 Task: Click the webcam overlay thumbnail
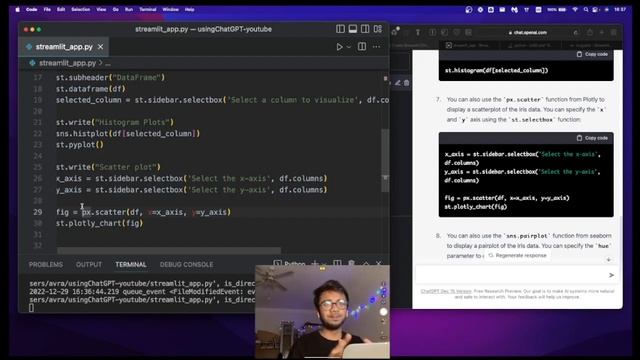coord(322,312)
